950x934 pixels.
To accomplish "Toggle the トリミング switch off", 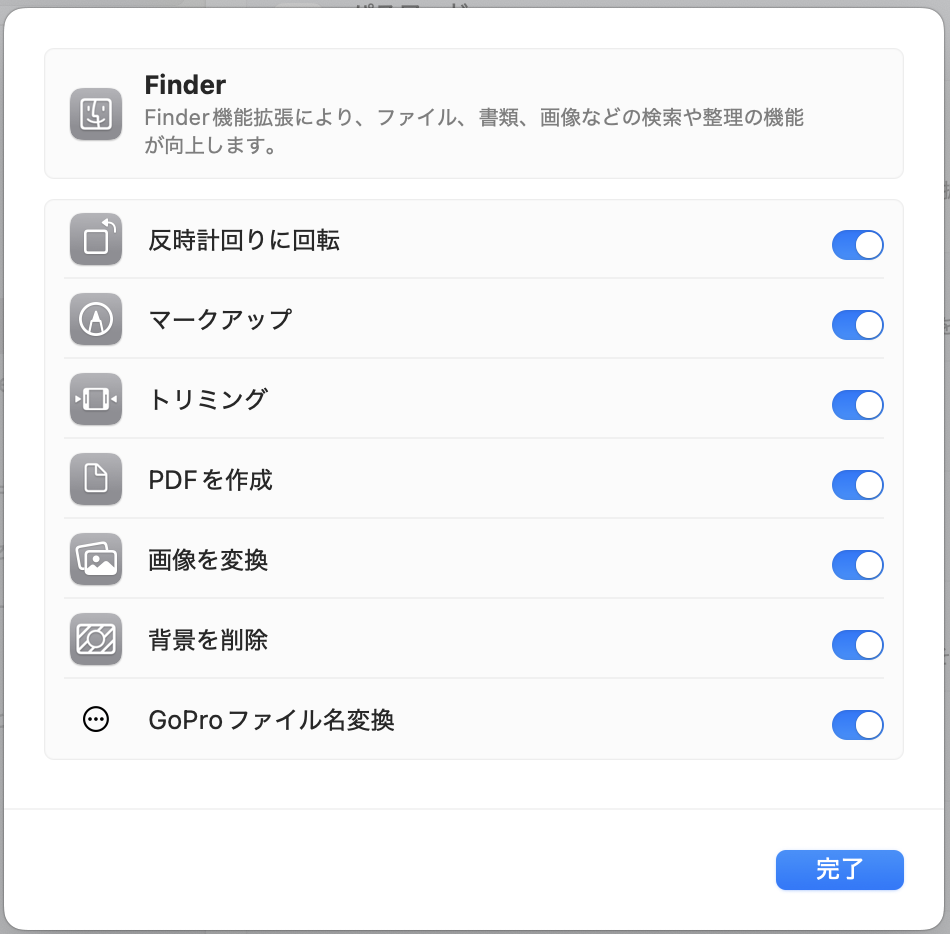I will (857, 405).
